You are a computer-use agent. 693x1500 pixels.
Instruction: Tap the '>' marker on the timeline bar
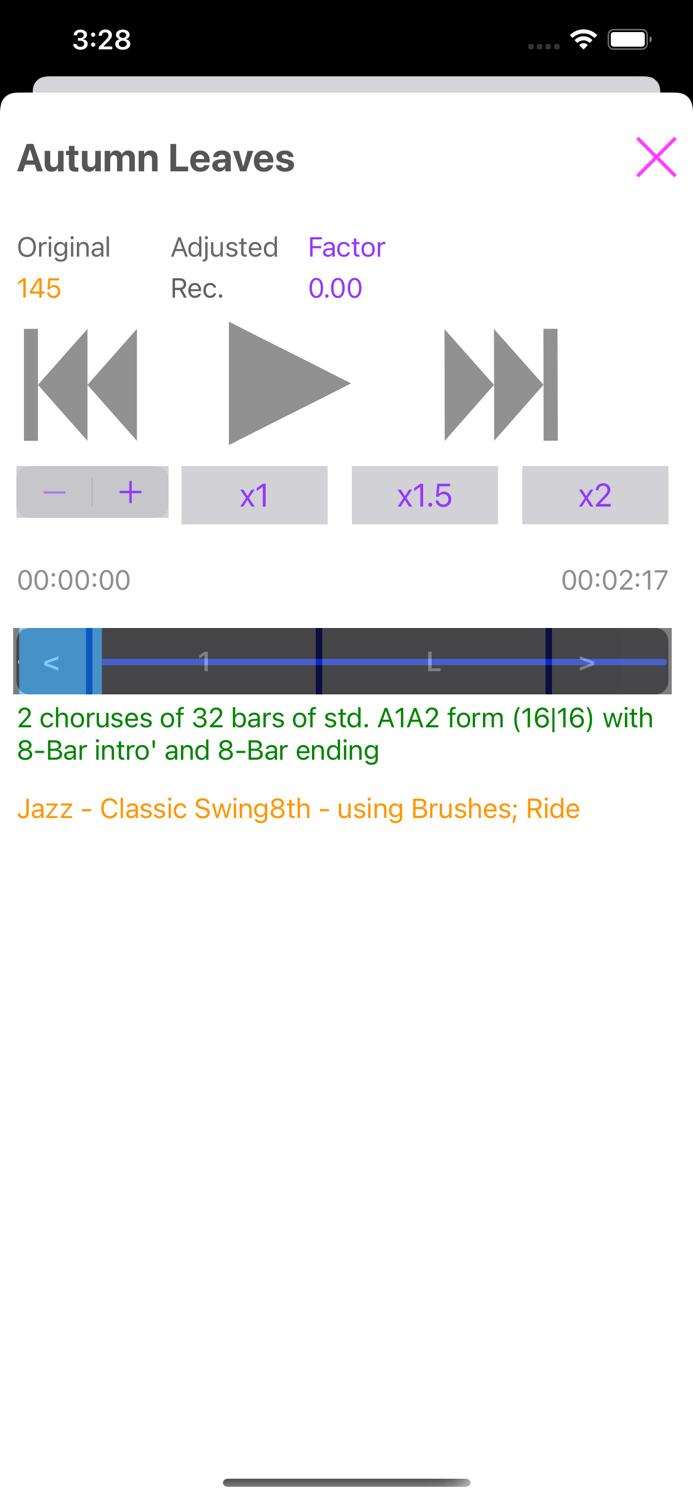coord(587,661)
